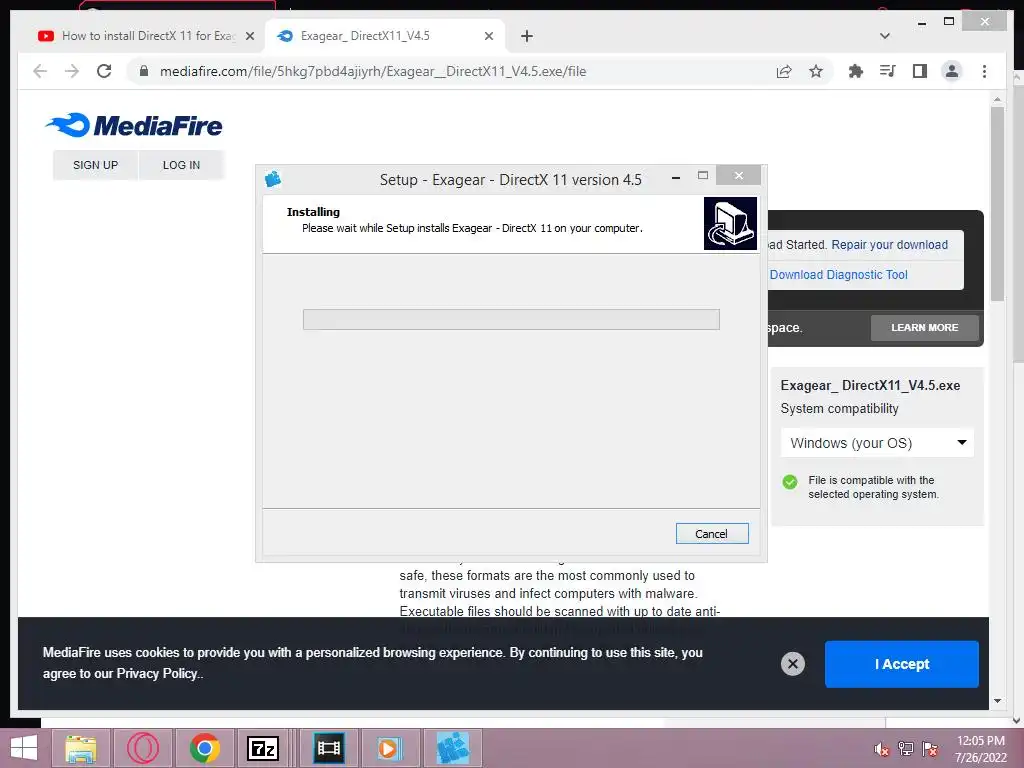Click the scrollbar down arrow
Image resolution: width=1024 pixels, height=768 pixels.
point(997,701)
